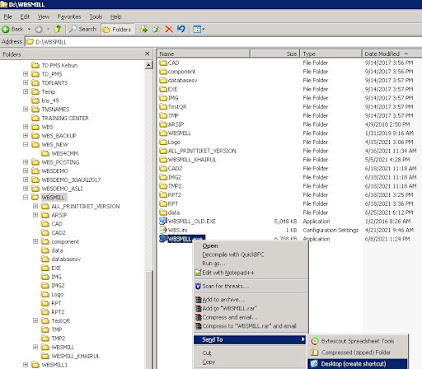Click the red Delete icon
The height and width of the screenshot is (369, 422).
pos(169,29)
